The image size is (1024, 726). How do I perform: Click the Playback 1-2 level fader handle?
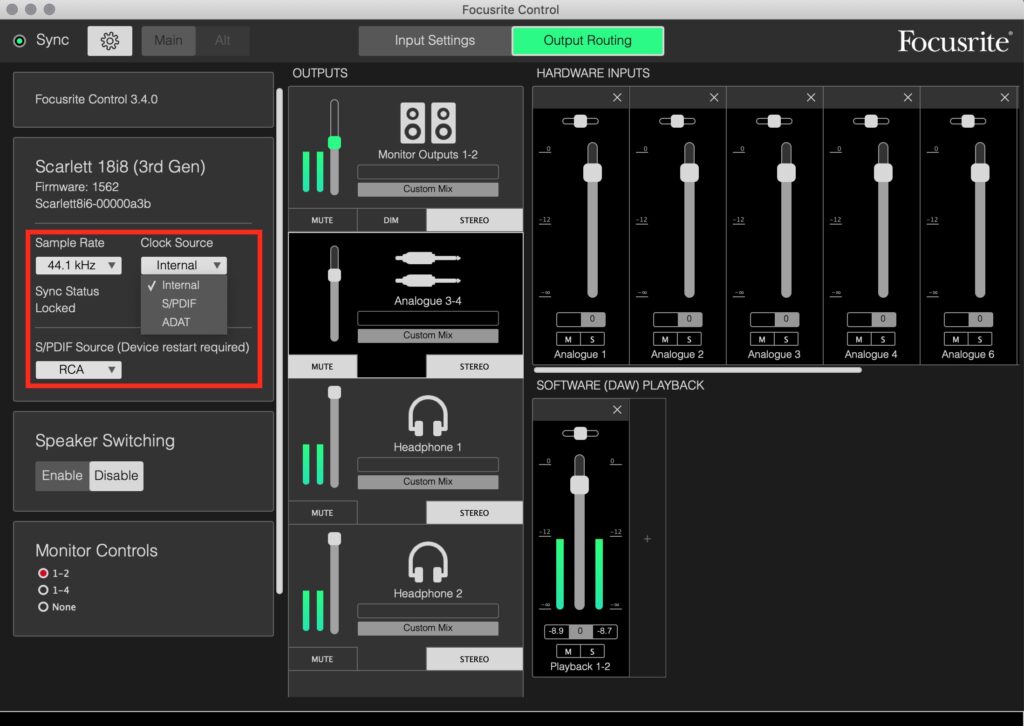(x=579, y=484)
